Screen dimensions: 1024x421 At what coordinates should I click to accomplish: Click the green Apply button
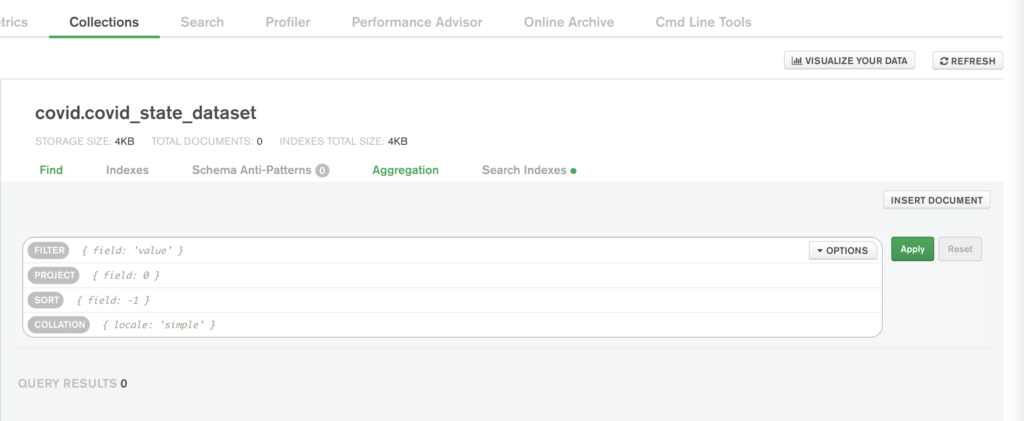(912, 249)
